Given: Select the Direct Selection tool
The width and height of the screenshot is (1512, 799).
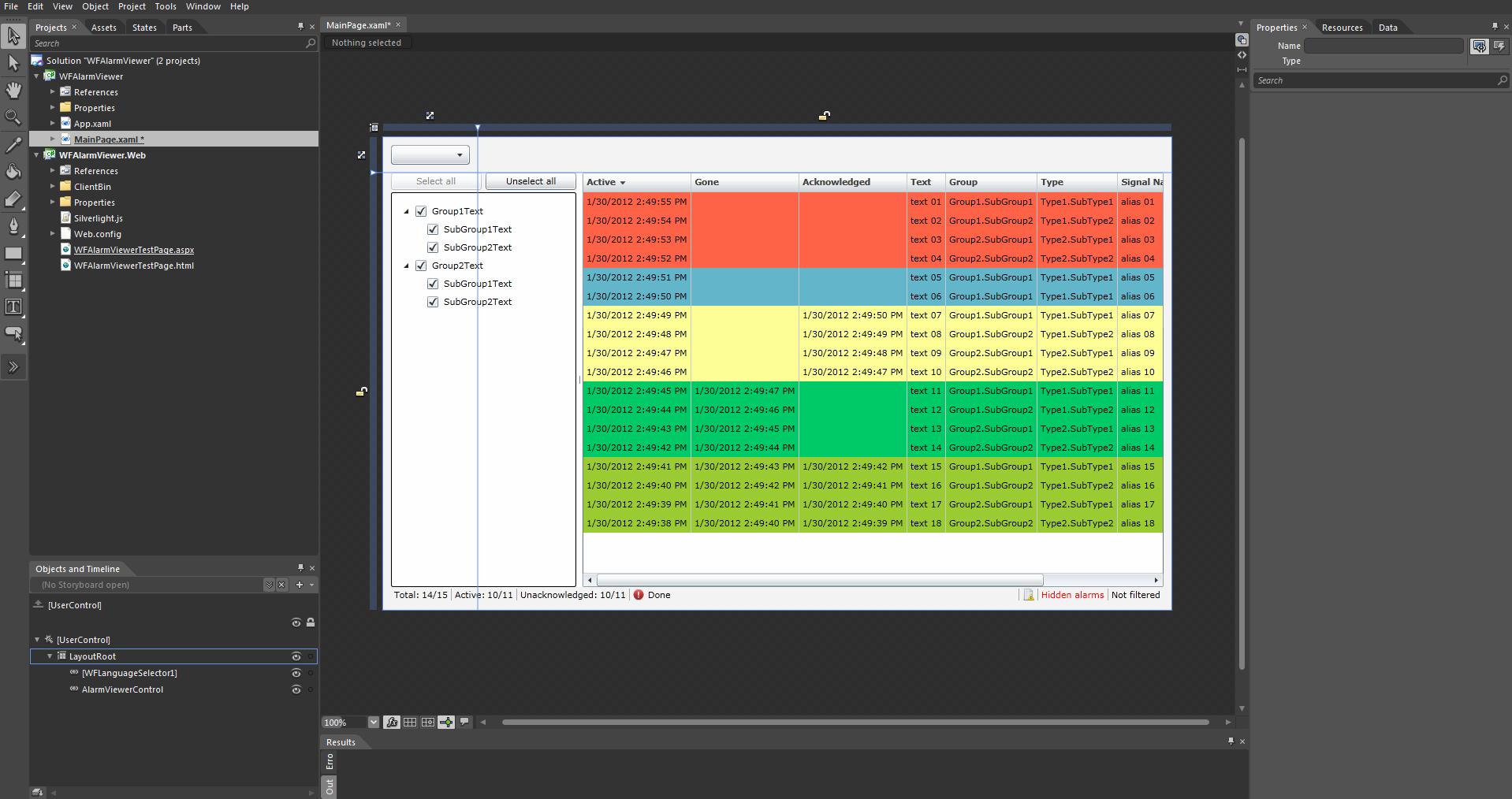Looking at the screenshot, I should point(13,63).
